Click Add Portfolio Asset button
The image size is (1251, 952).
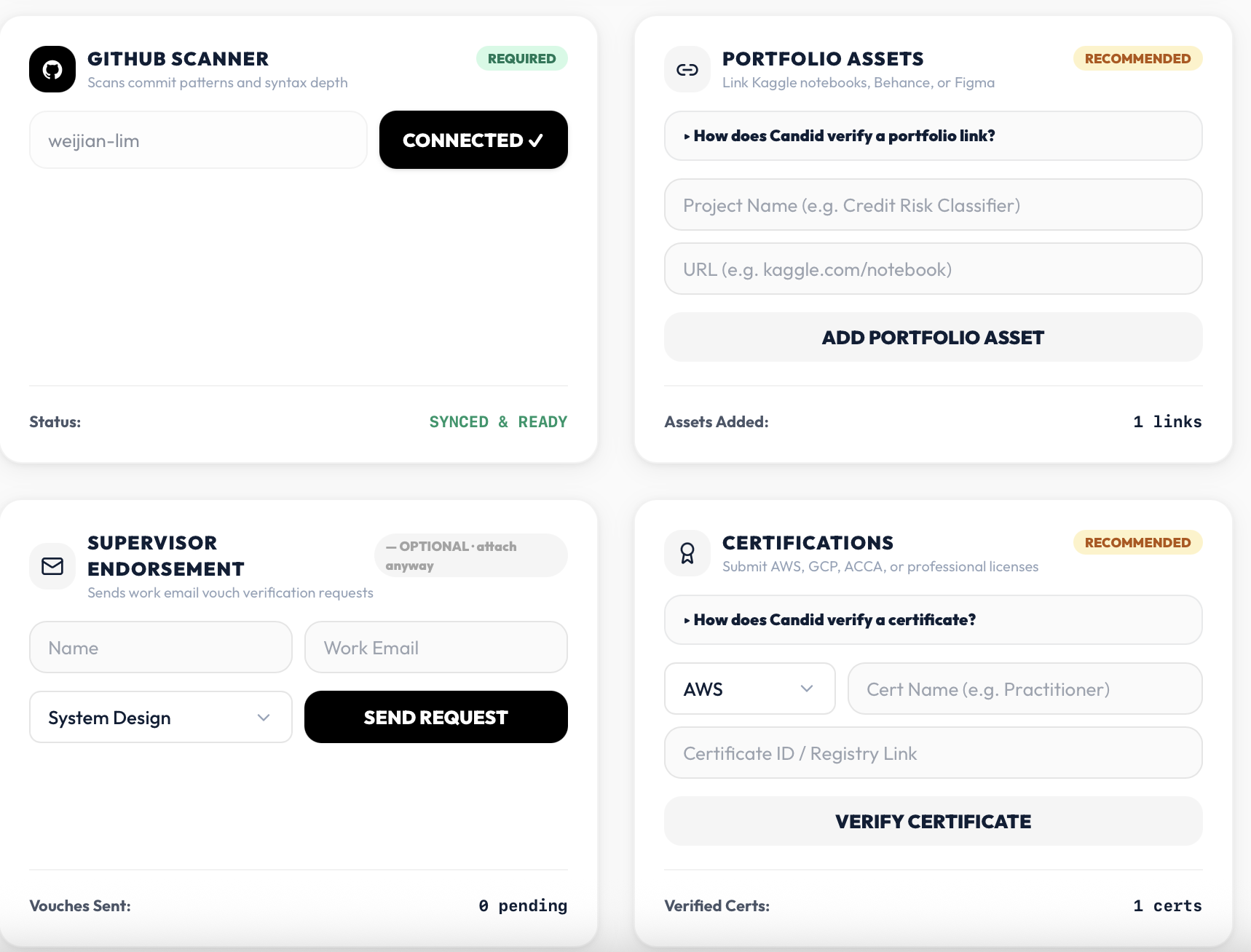click(x=933, y=337)
